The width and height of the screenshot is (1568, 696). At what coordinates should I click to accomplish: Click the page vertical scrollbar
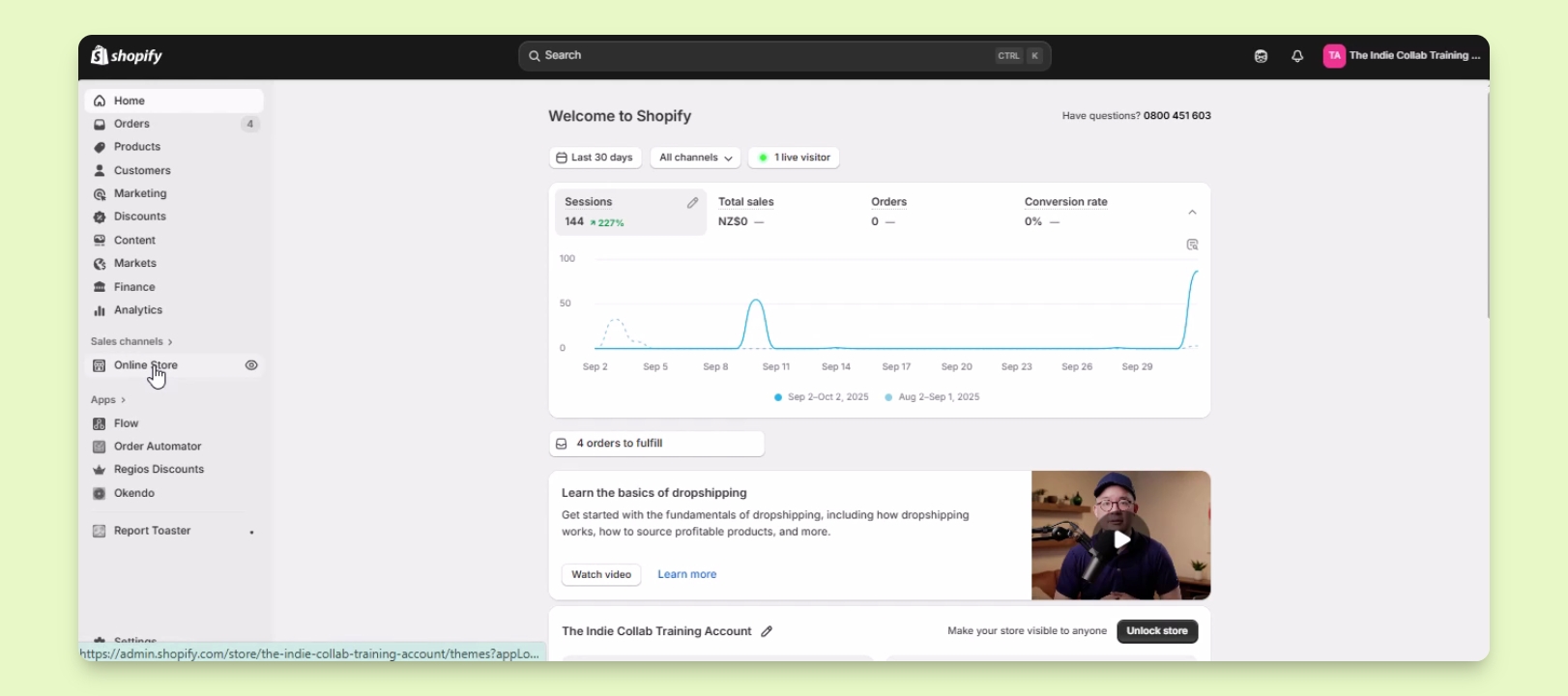click(x=1488, y=206)
